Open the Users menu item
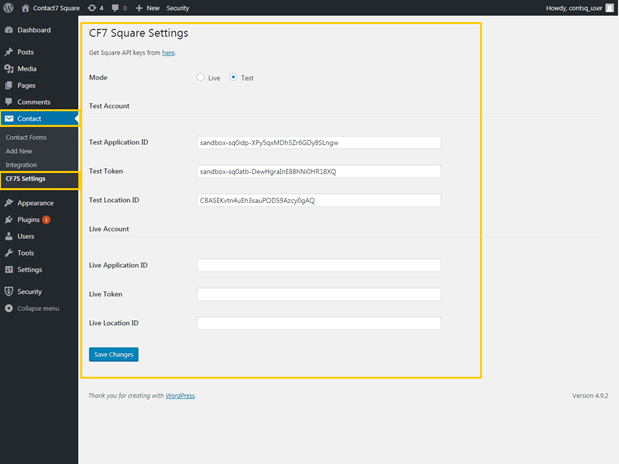 26,236
